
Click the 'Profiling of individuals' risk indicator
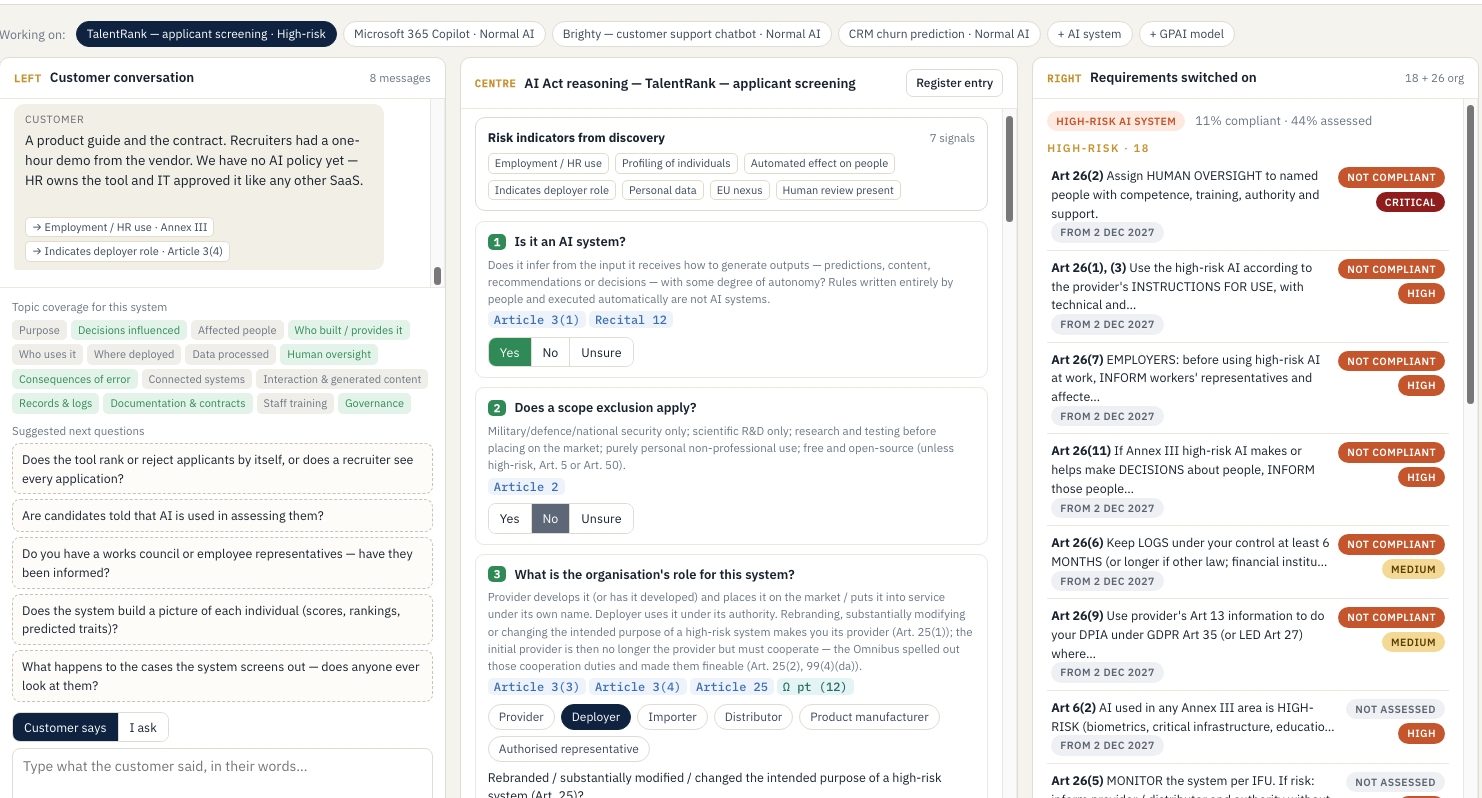[676, 163]
